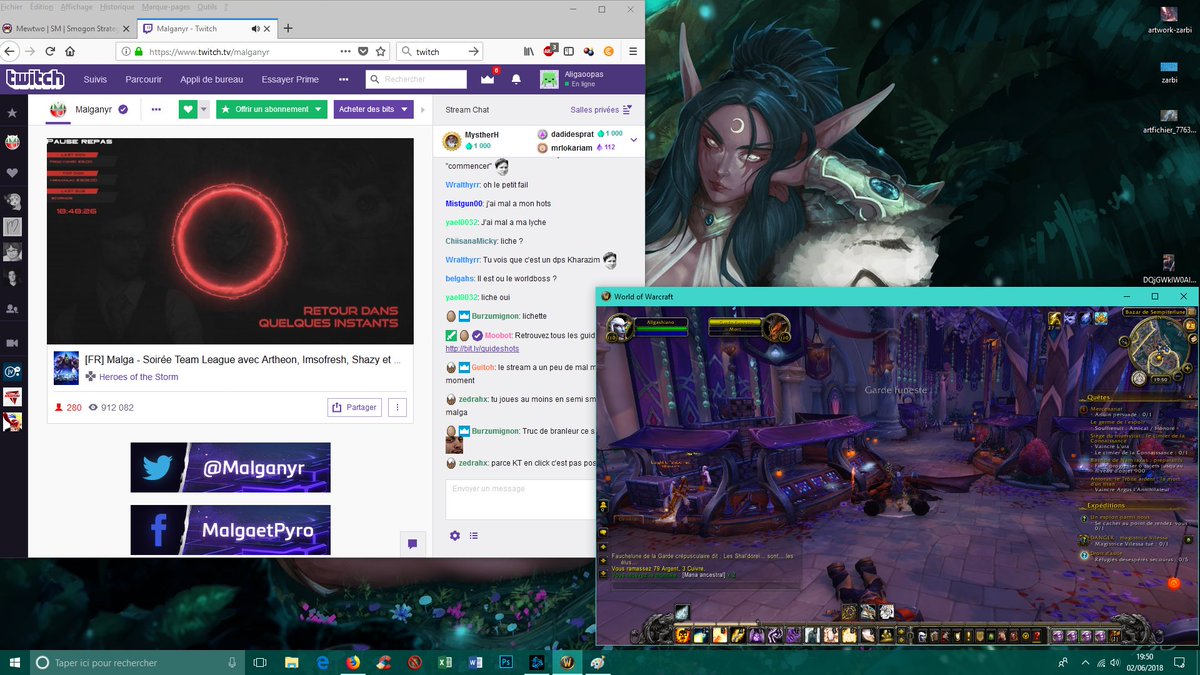Image resolution: width=1200 pixels, height=675 pixels.
Task: Open chat viewer list icon
Action: click(x=474, y=536)
